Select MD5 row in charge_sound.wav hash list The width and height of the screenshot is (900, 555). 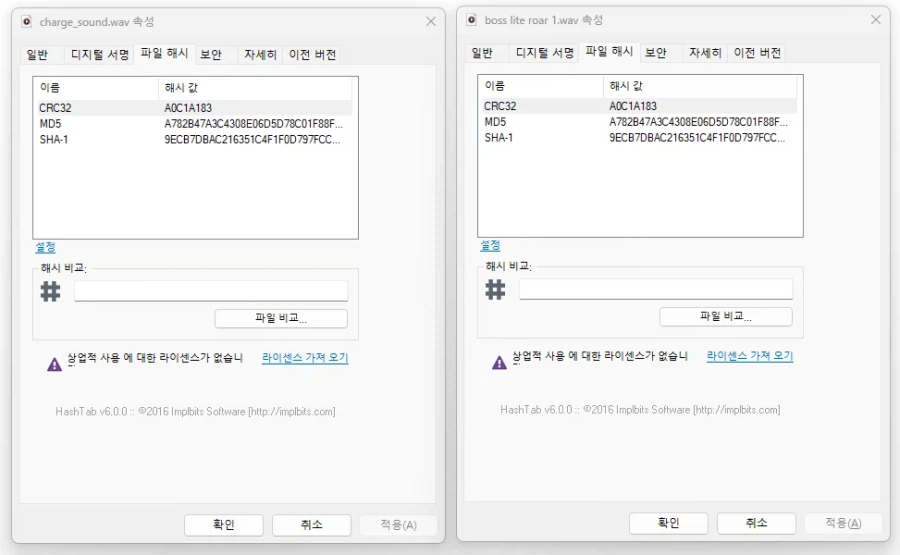(195, 124)
